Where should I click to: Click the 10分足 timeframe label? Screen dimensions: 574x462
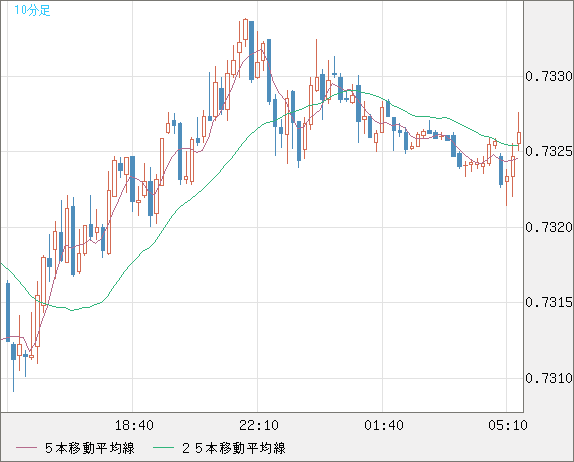(32, 10)
